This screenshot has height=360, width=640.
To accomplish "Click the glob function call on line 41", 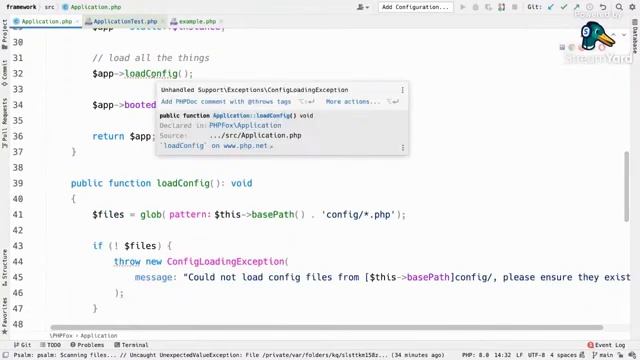I will [x=151, y=215].
